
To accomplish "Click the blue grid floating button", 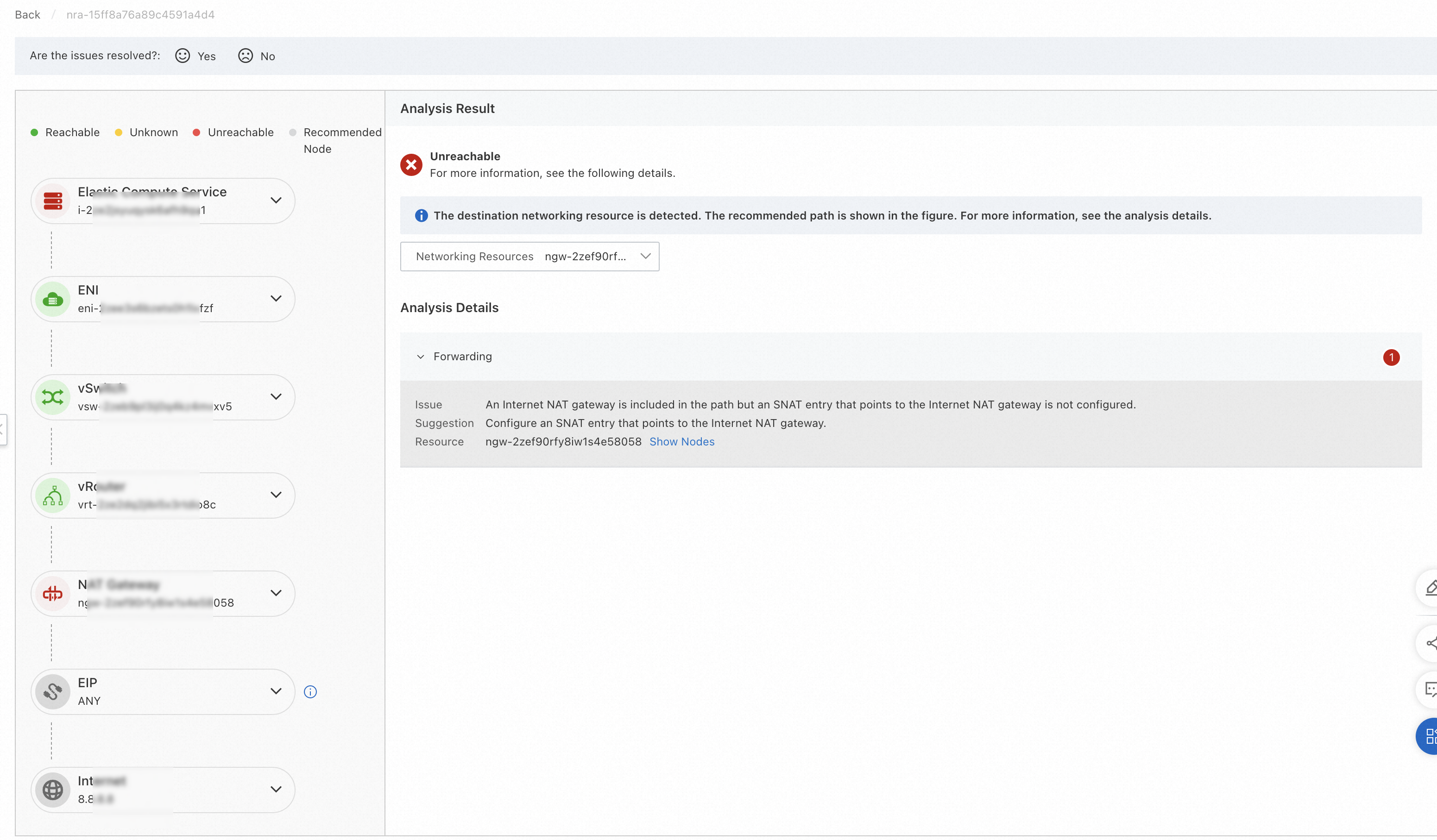I will 1429,736.
